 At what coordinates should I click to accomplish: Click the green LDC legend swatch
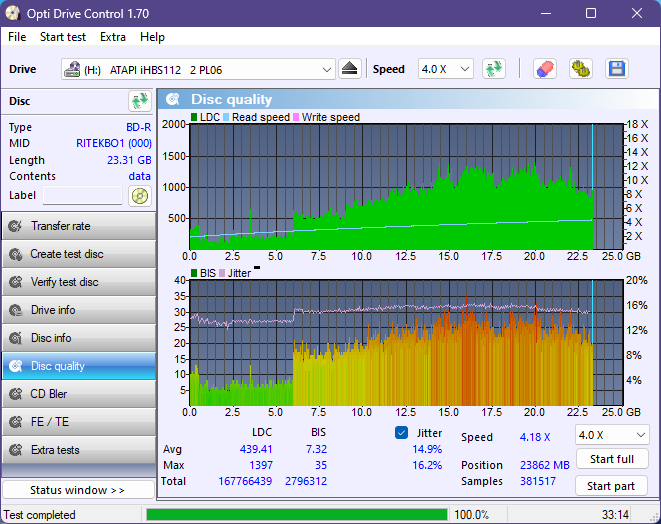pyautogui.click(x=194, y=117)
